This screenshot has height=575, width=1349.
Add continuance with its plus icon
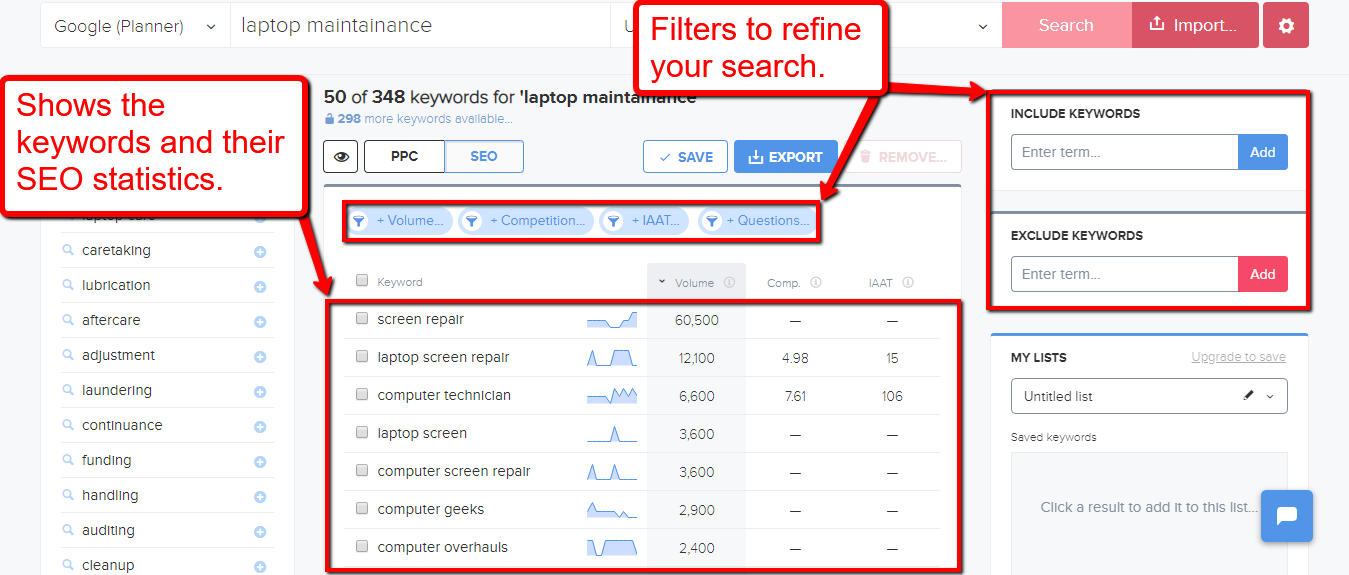point(260,427)
